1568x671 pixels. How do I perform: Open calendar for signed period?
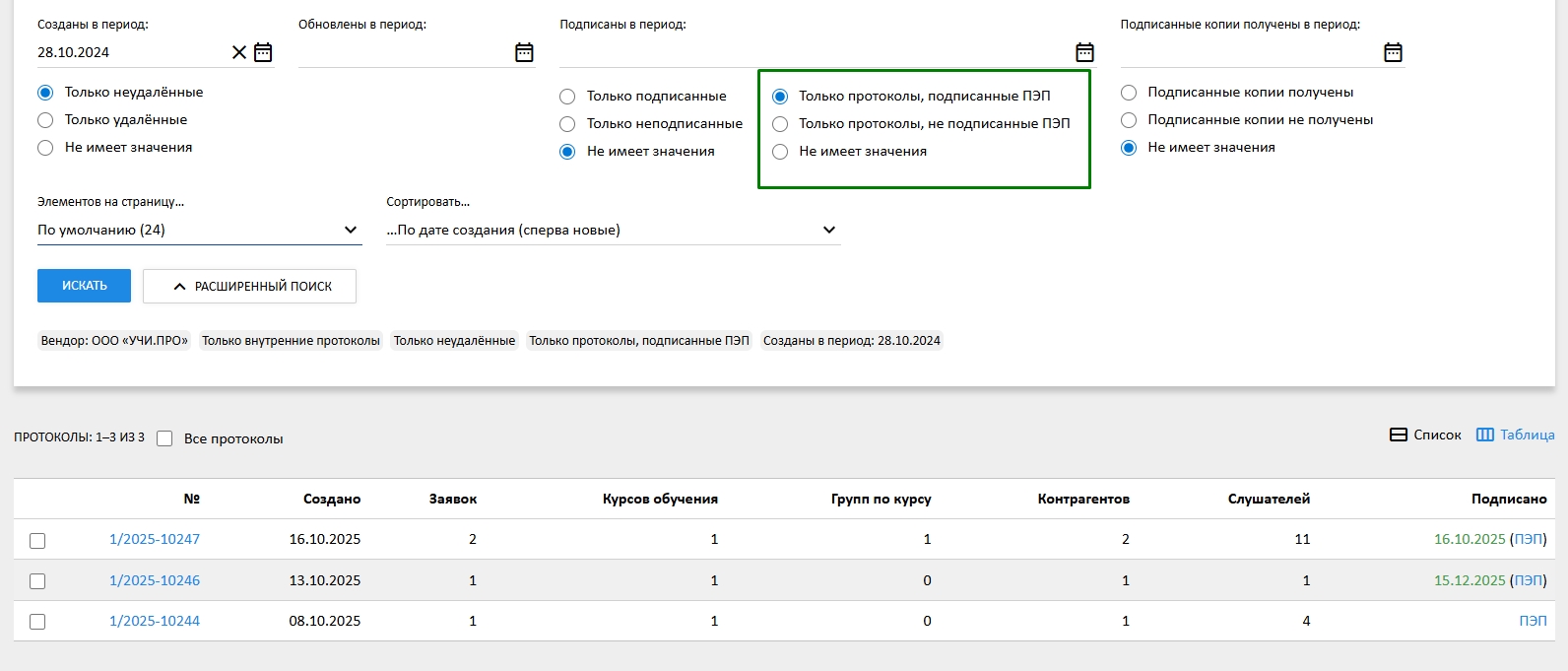pos(1084,52)
